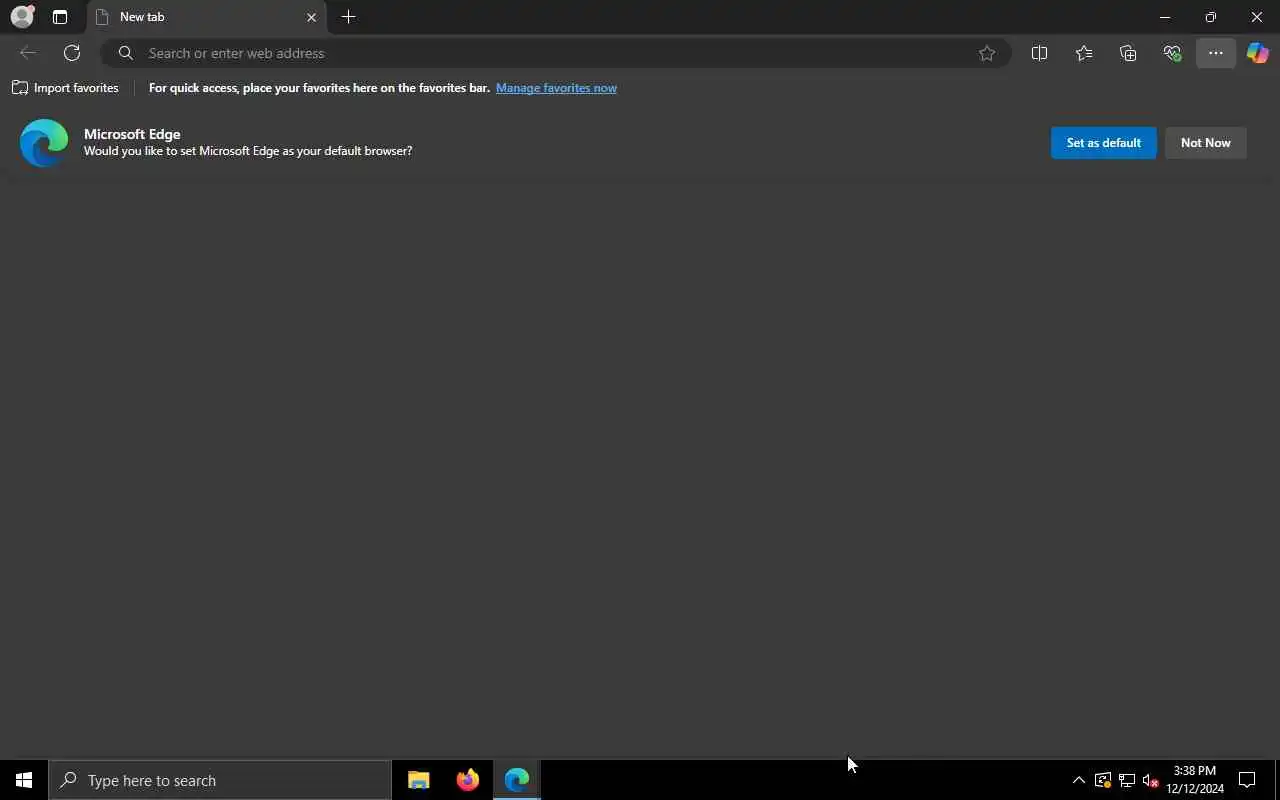Open the Windows Start menu
Image resolution: width=1280 pixels, height=800 pixels.
[24, 780]
